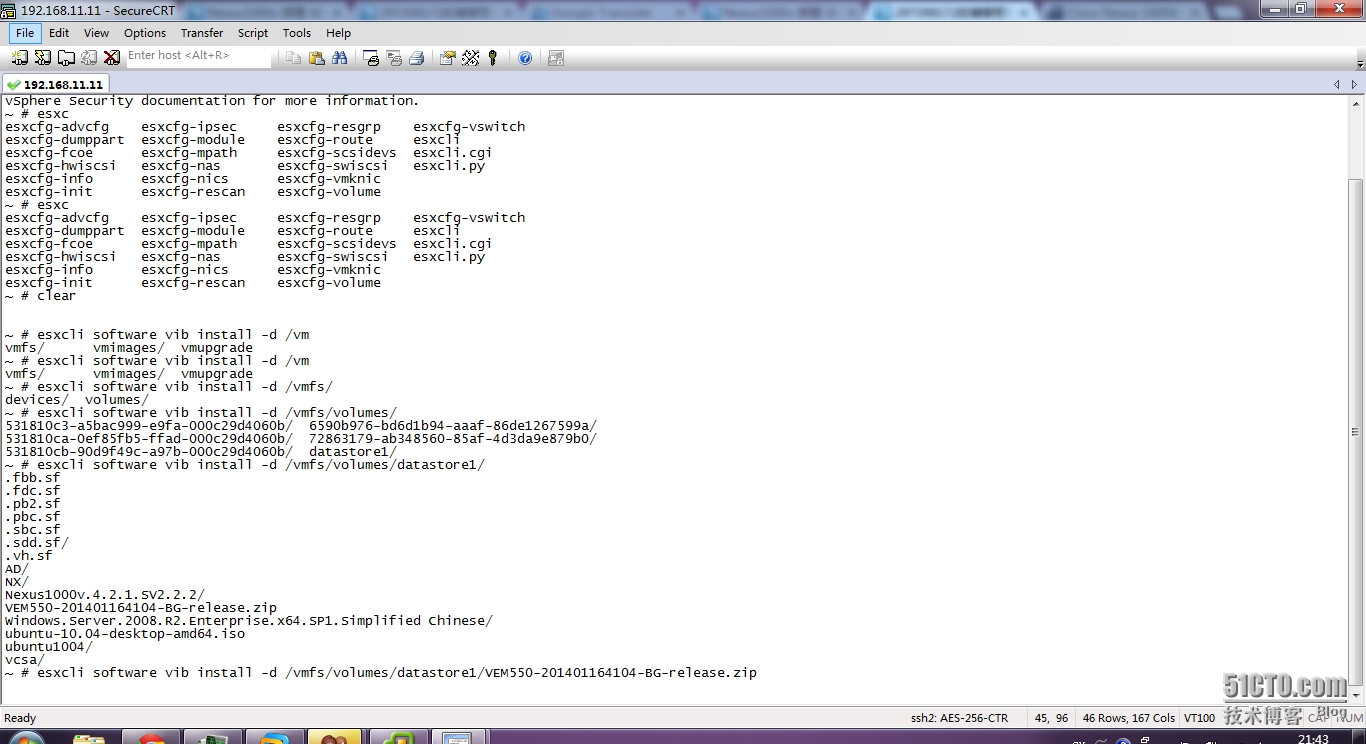Open Chrome from the taskbar
Viewport: 1366px width, 744px height.
[151, 738]
